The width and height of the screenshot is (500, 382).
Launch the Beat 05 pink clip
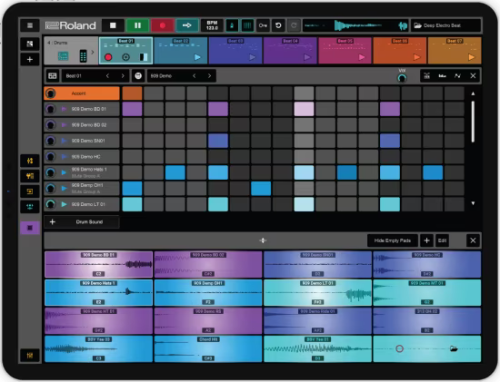pos(362,57)
